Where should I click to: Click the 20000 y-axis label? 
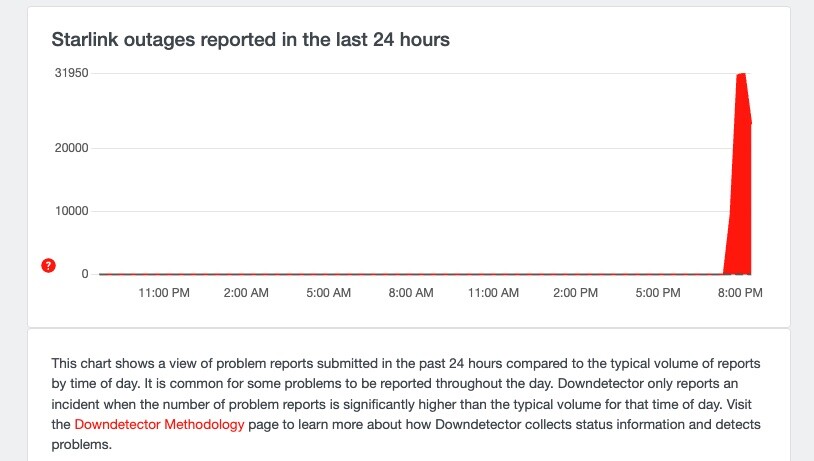71,148
